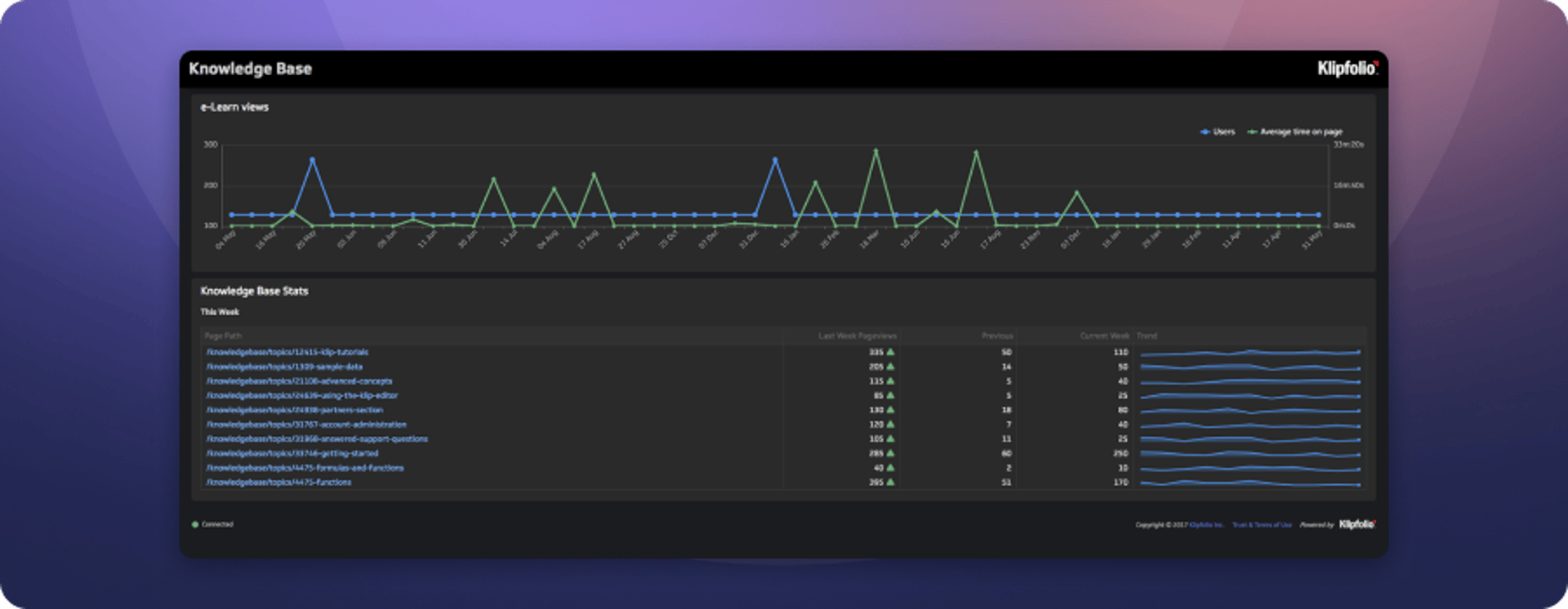Sort by the Page Path column header

(x=223, y=336)
